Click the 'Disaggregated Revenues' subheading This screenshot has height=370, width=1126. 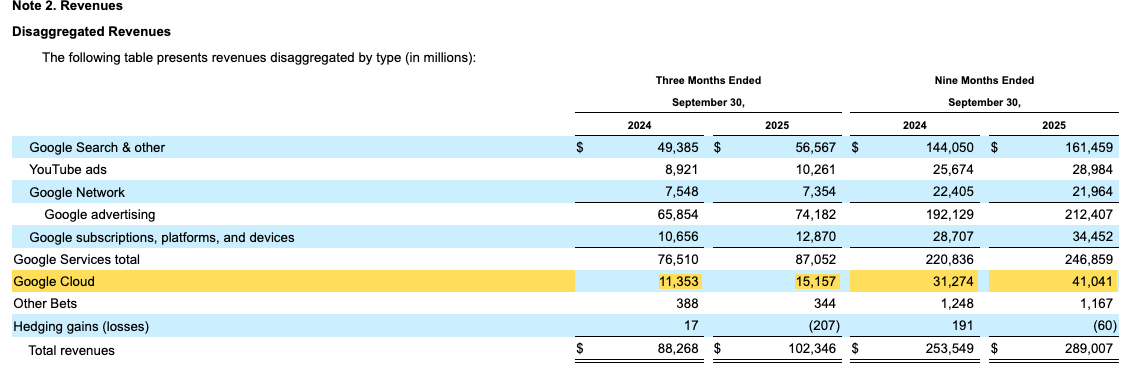tap(91, 32)
